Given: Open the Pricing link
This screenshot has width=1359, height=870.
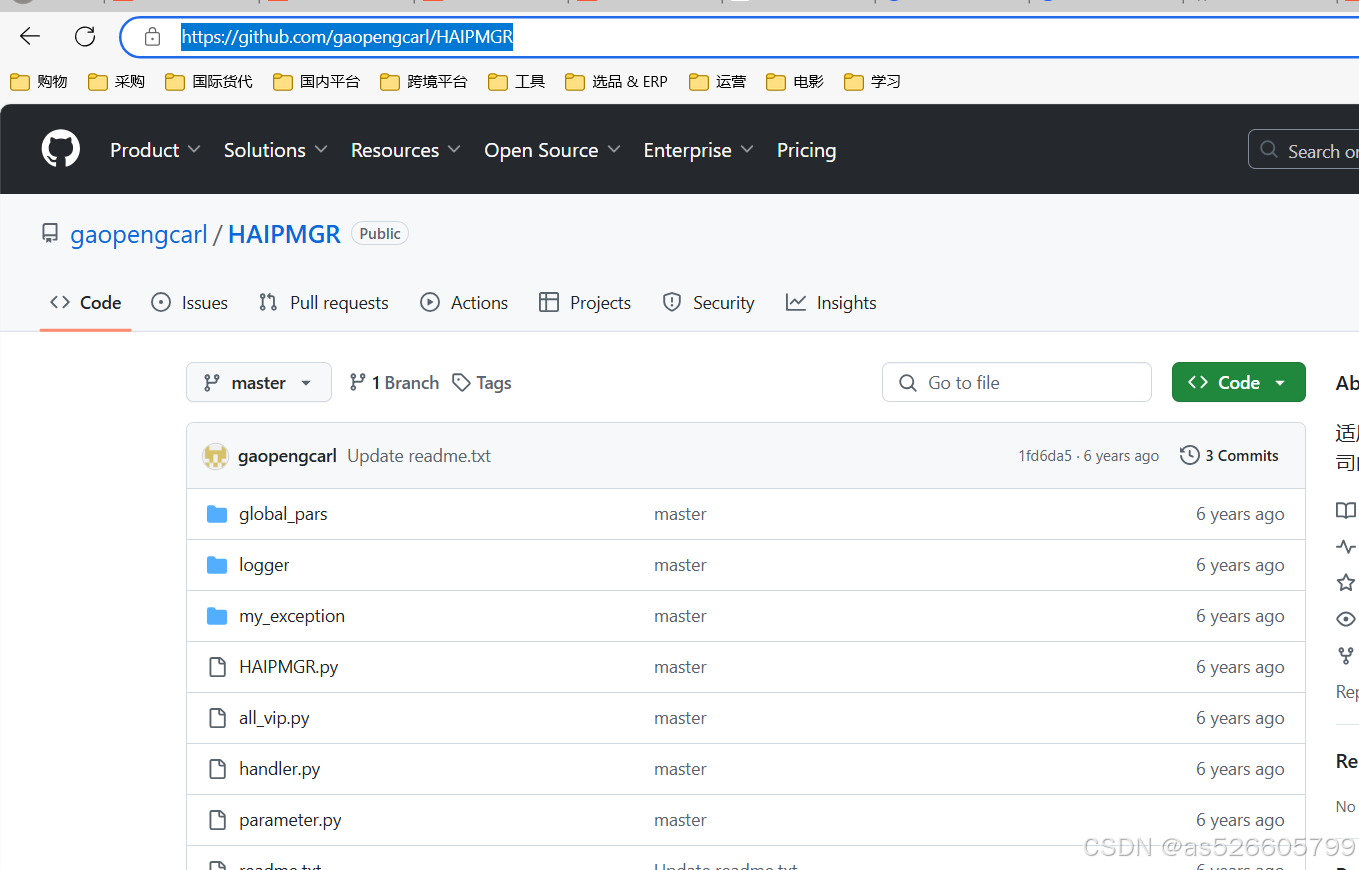Looking at the screenshot, I should (x=806, y=150).
